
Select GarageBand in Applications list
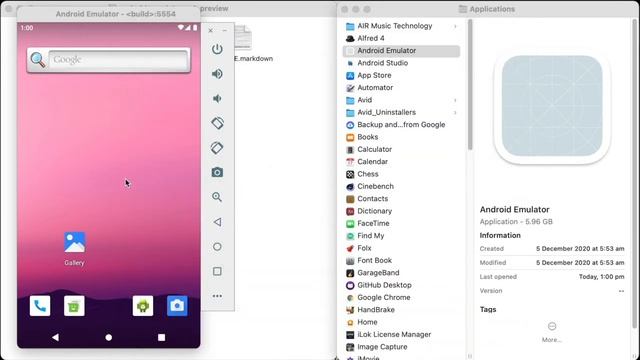[401, 273]
